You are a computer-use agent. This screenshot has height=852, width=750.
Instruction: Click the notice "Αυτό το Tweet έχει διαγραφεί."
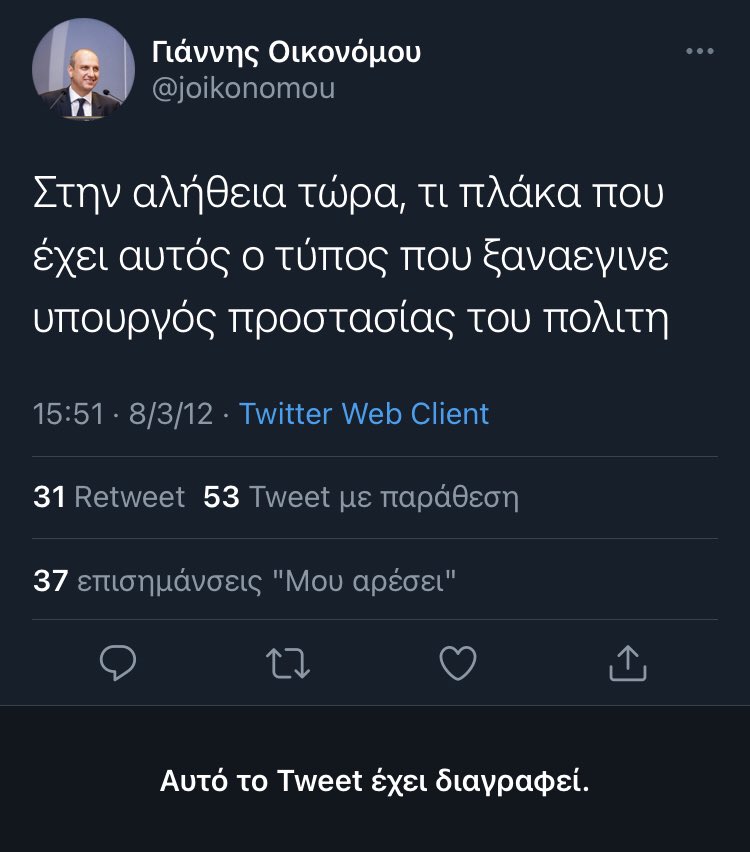point(375,781)
